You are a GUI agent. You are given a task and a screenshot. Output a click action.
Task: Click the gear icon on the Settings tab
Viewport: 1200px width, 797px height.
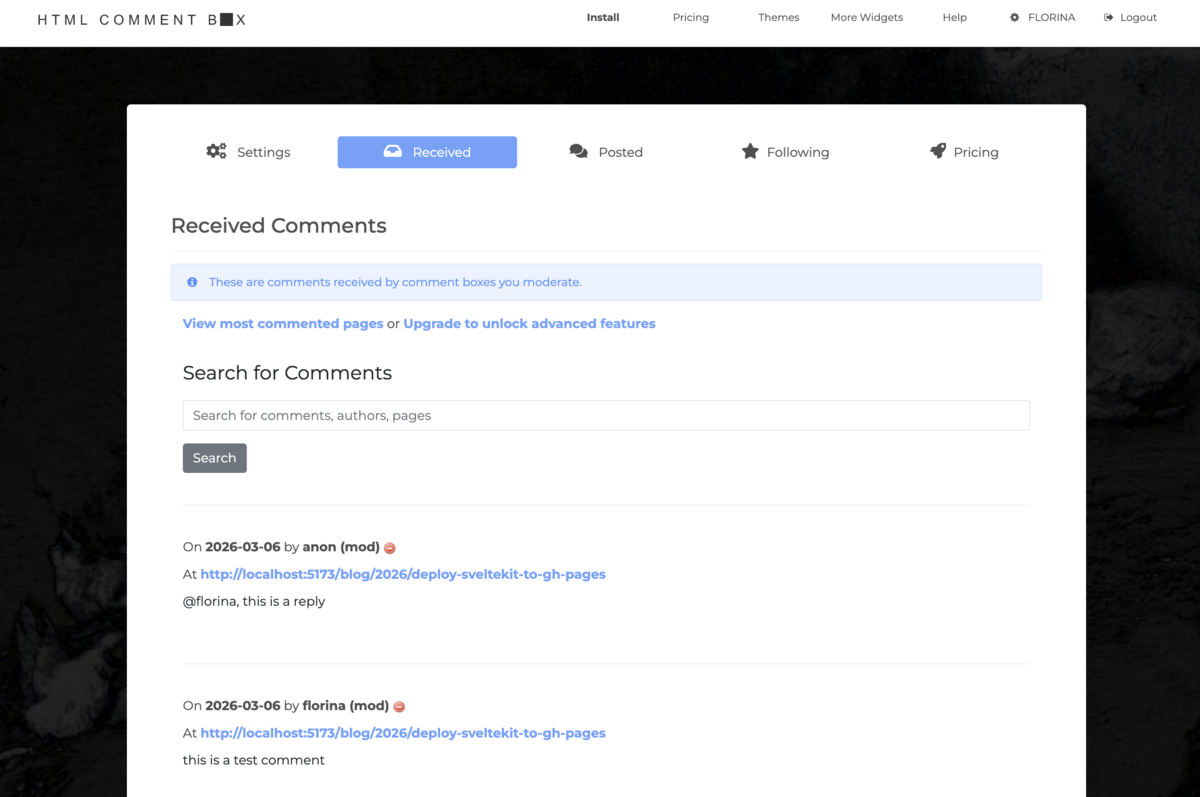coord(216,151)
